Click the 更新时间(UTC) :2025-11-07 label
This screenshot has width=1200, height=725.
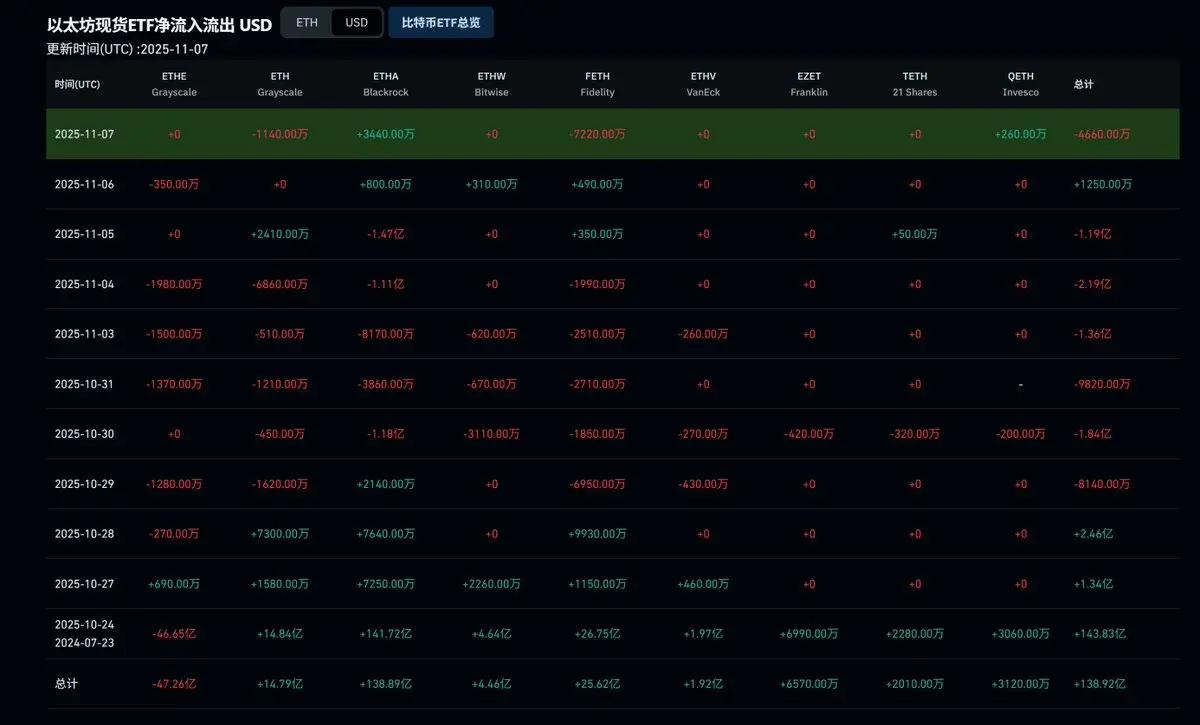coord(128,48)
